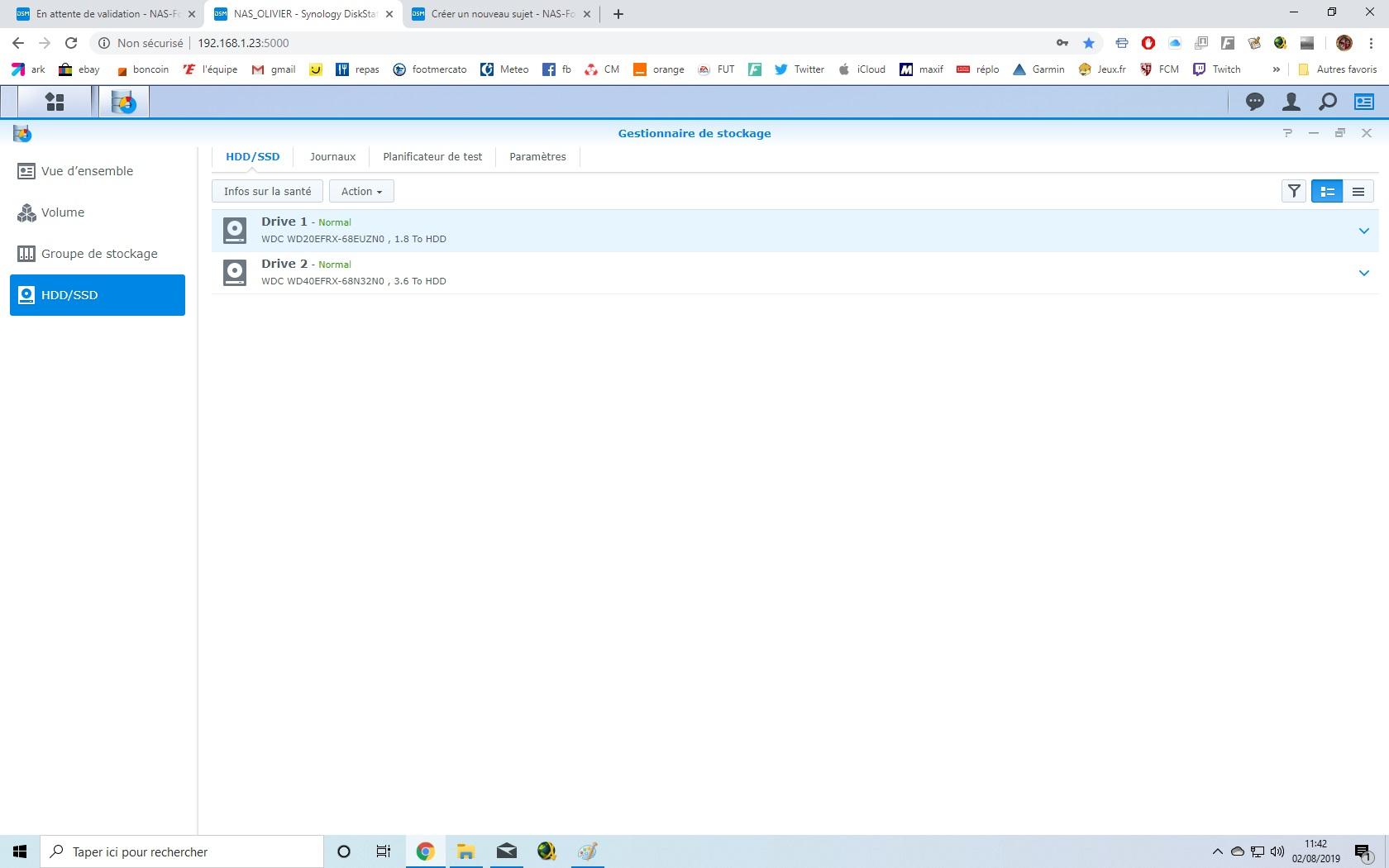This screenshot has width=1389, height=868.
Task: Click the DSM search magnifier icon
Action: [x=1327, y=102]
